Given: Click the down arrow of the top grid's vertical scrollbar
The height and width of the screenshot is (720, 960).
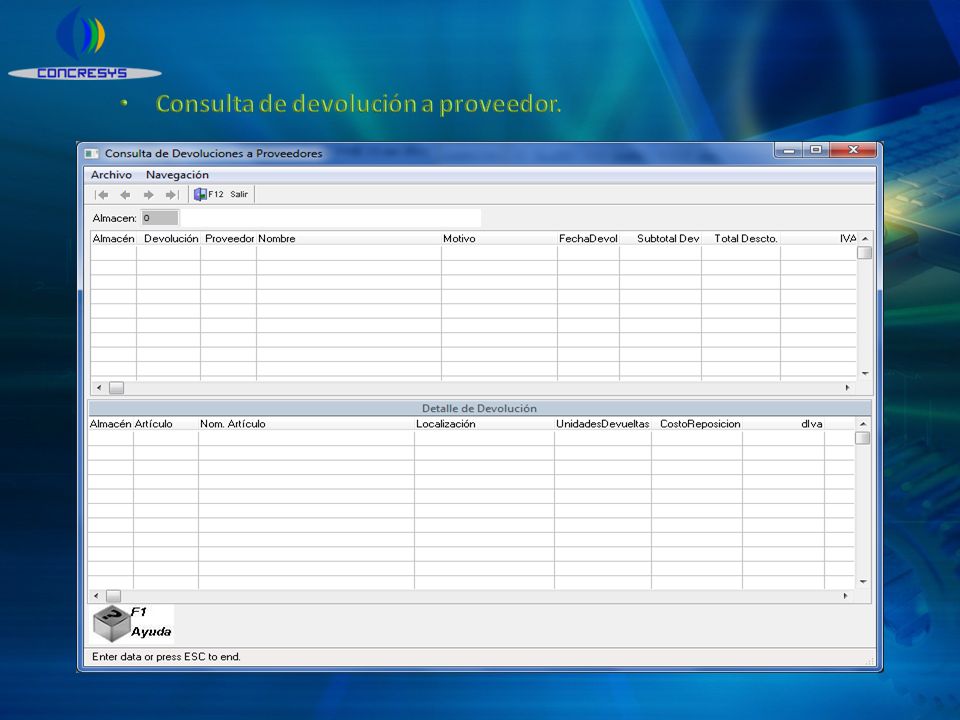Looking at the screenshot, I should (864, 373).
